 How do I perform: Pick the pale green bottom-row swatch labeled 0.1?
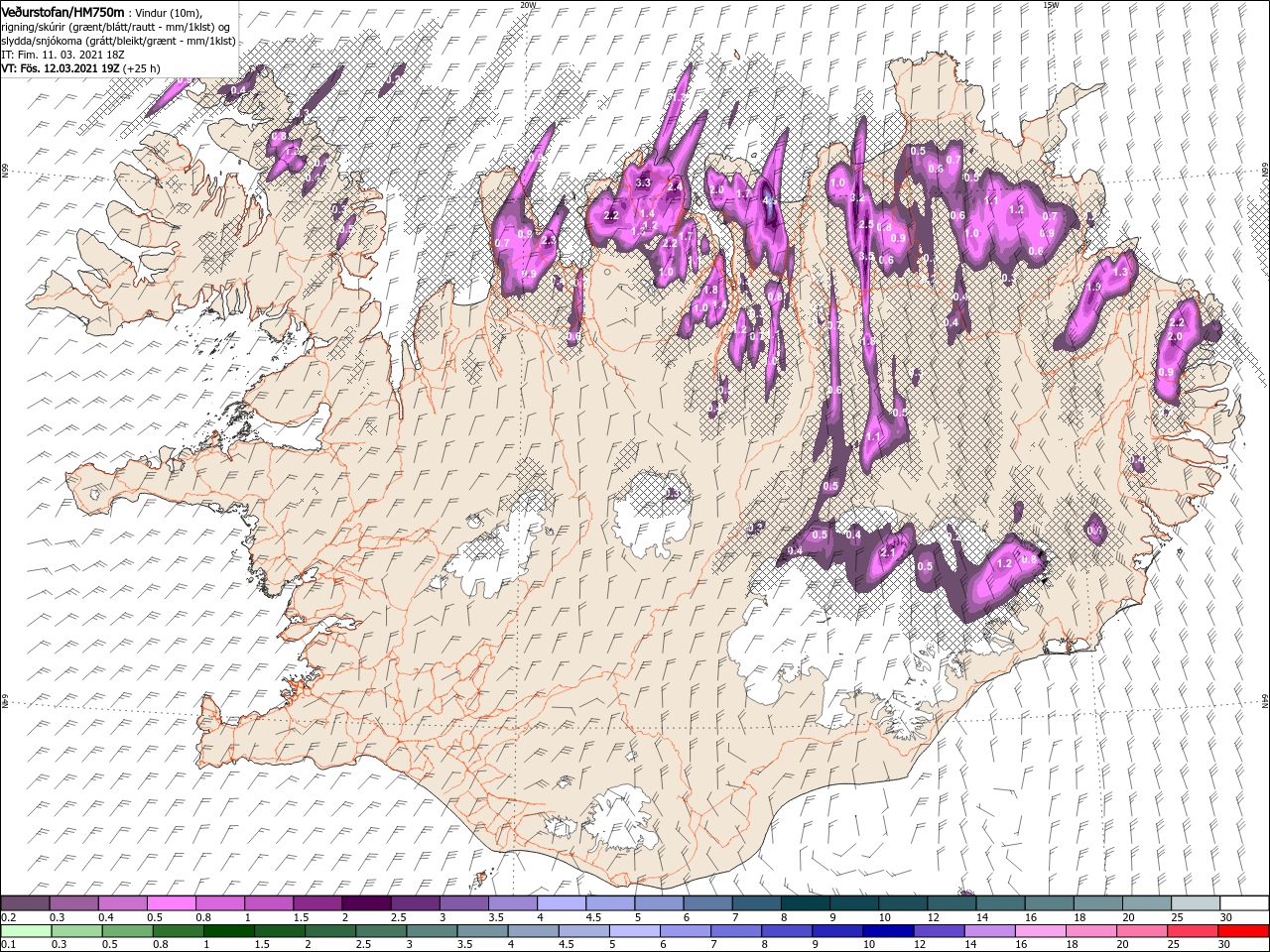coord(26,931)
